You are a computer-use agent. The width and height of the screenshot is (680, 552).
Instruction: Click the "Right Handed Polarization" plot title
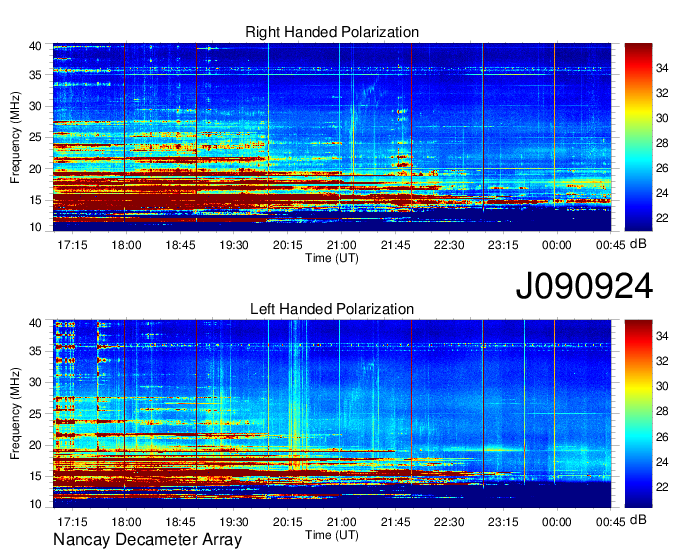coord(332,32)
